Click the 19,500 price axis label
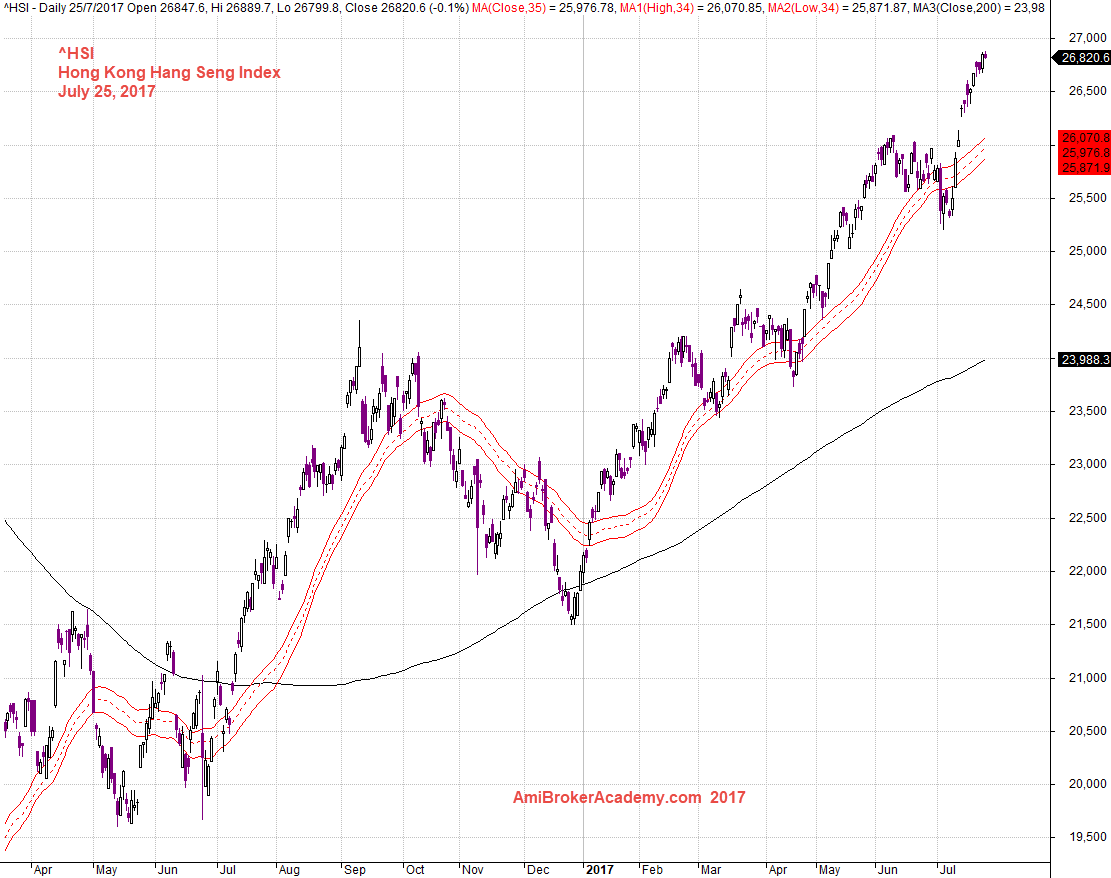 pyautogui.click(x=1088, y=837)
